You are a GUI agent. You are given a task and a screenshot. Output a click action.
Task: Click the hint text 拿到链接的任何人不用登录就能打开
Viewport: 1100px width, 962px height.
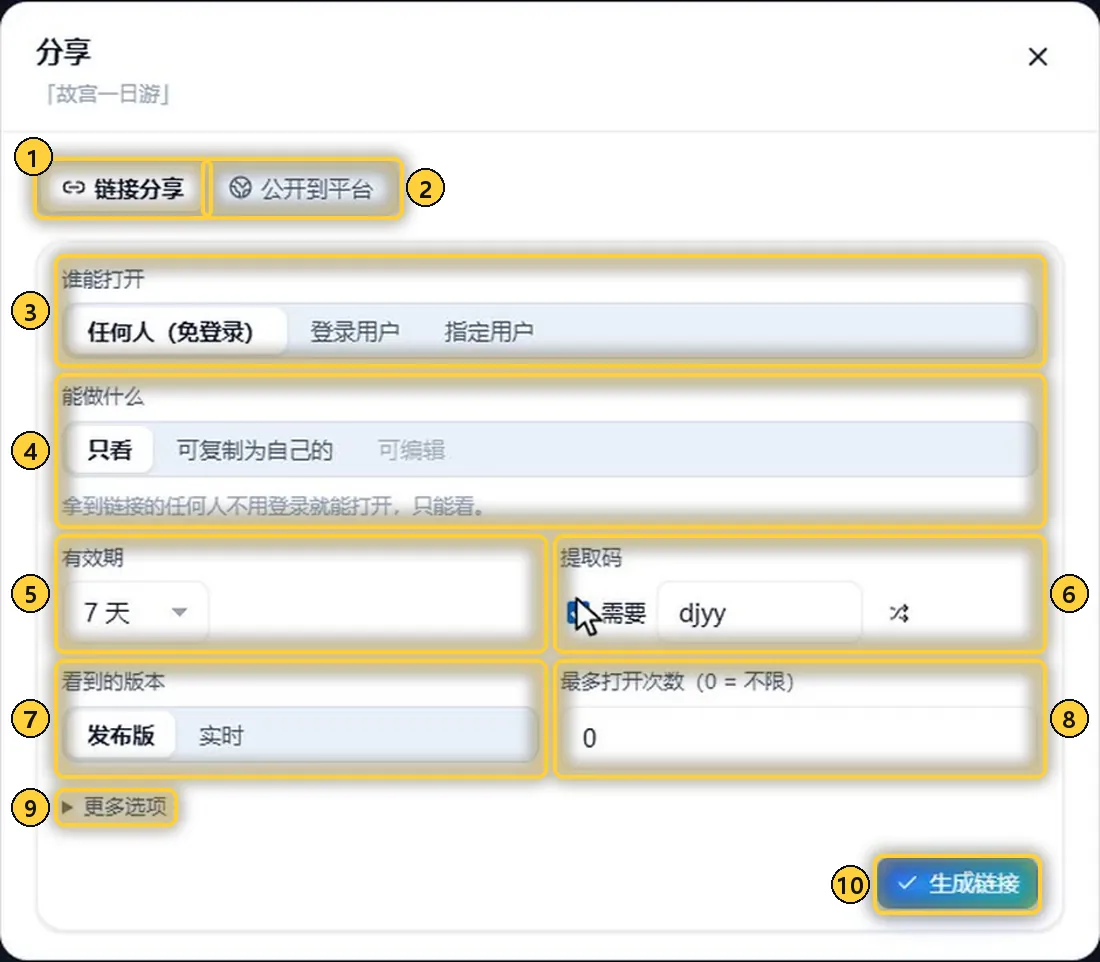coord(273,505)
